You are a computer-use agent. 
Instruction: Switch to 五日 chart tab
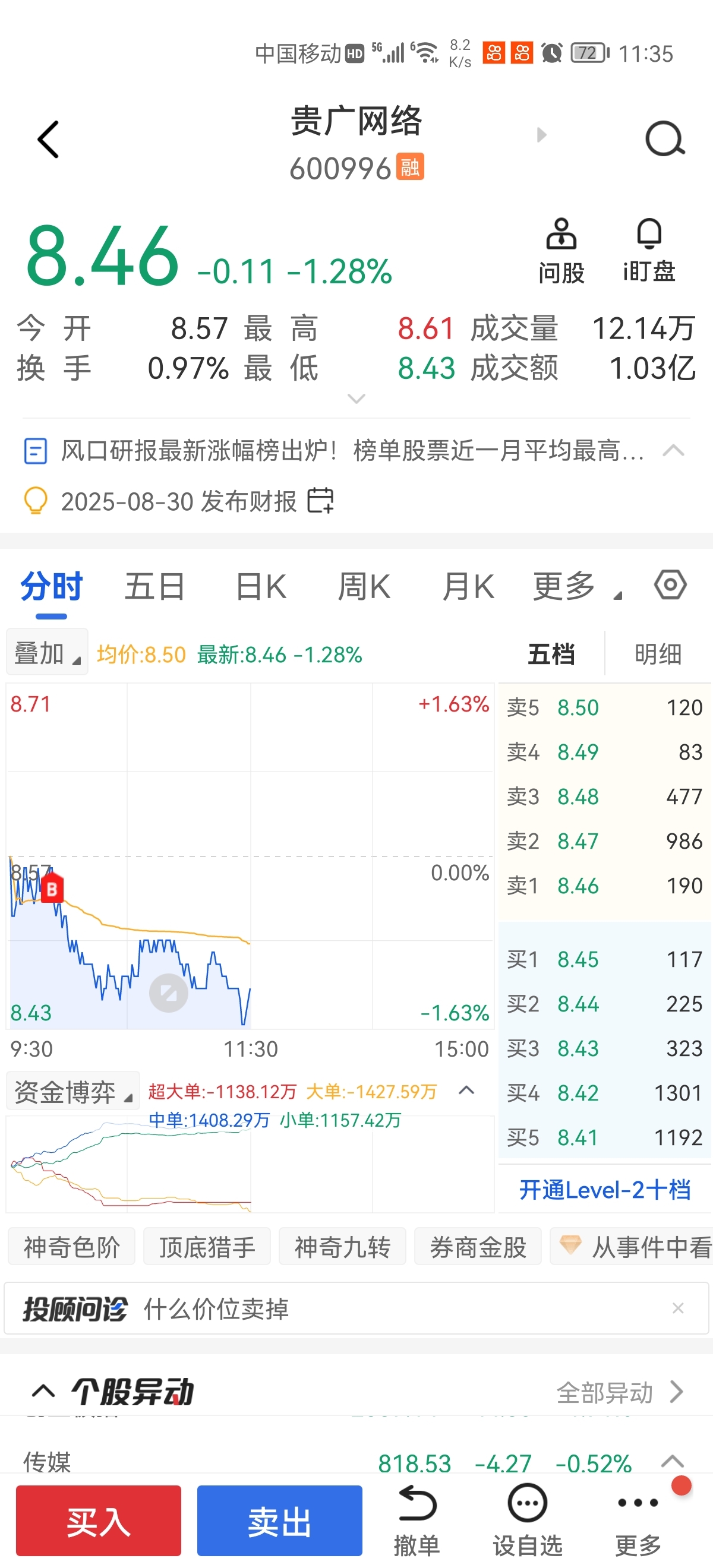(154, 587)
